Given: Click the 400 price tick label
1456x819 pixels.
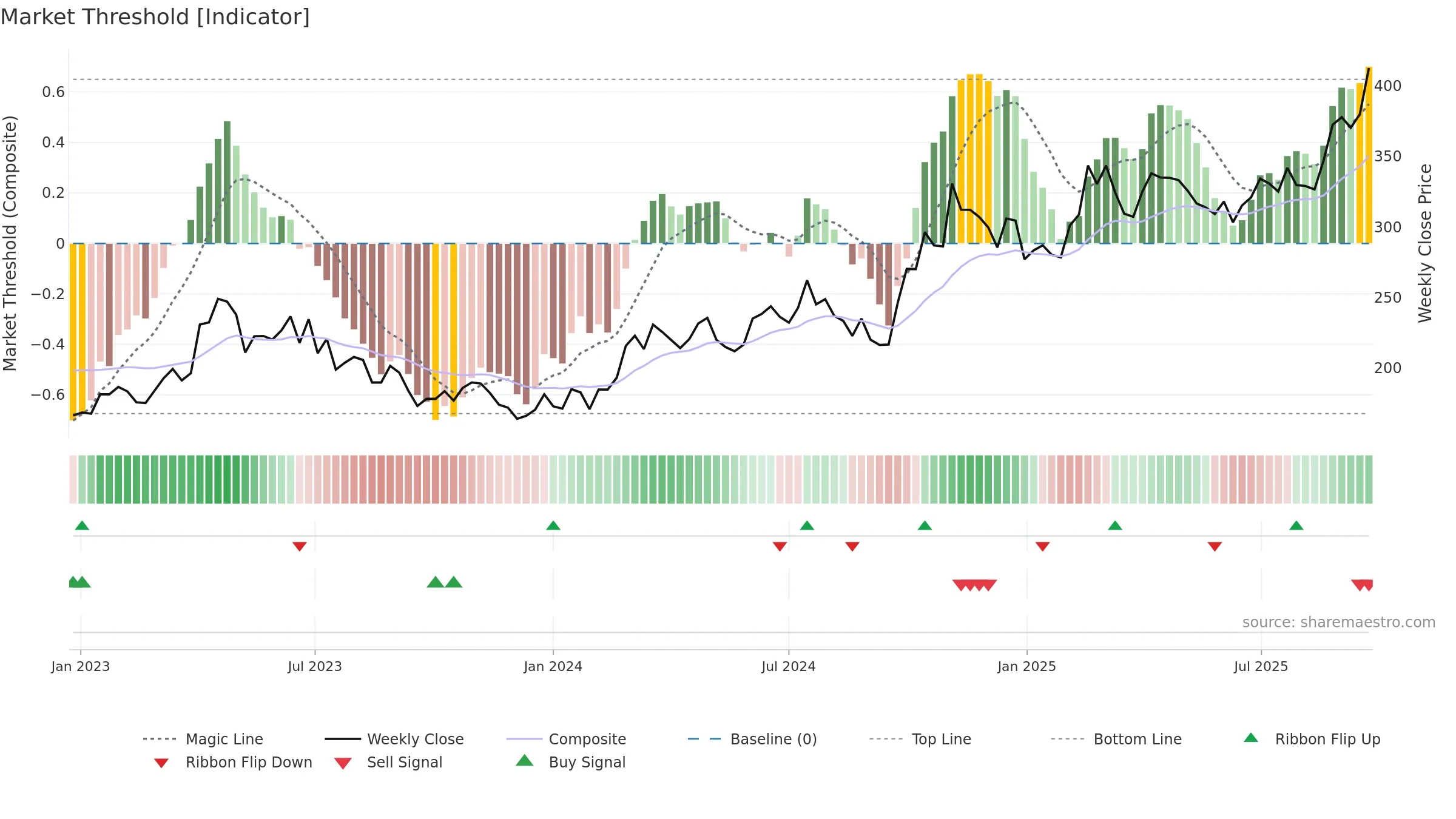Looking at the screenshot, I should tap(1388, 86).
